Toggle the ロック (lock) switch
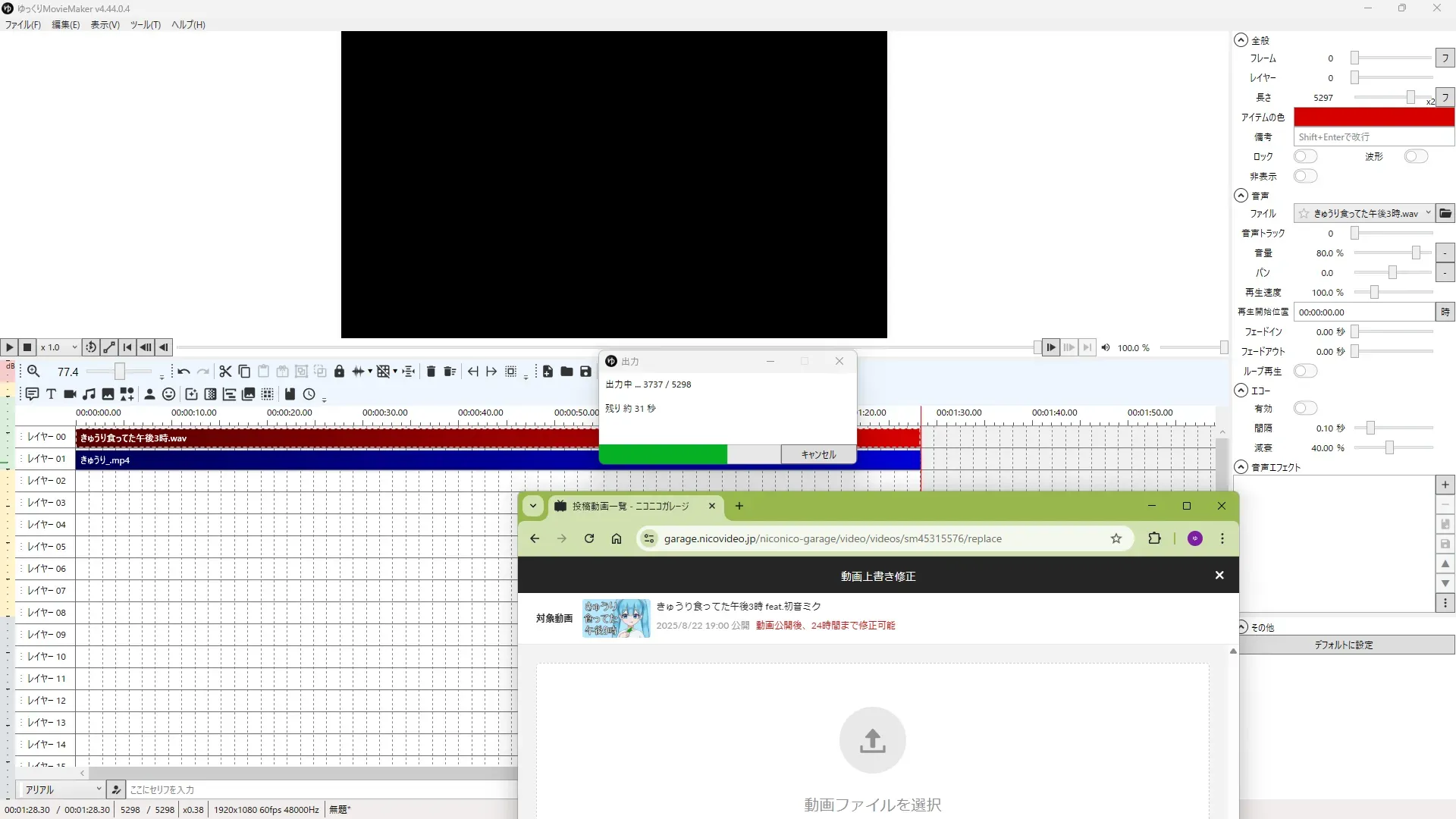 pos(1305,156)
